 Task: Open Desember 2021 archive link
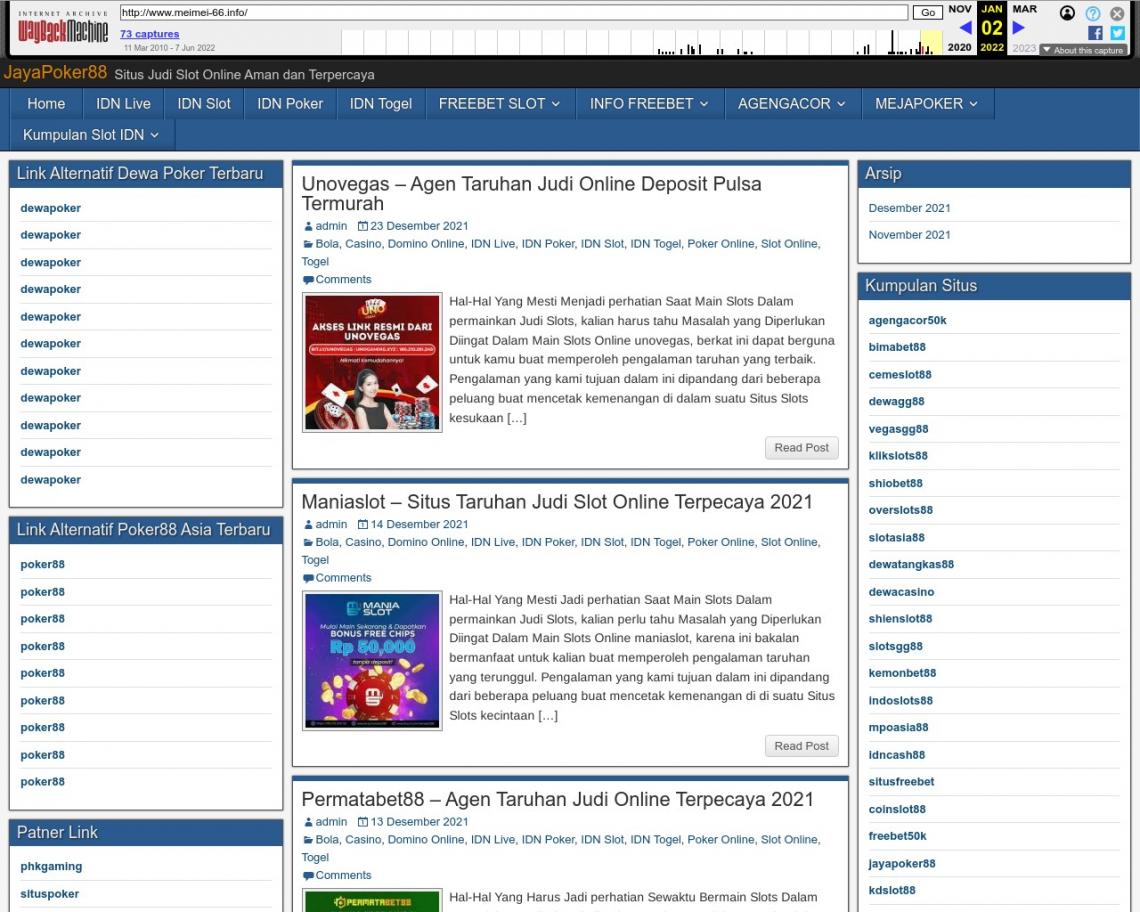(910, 208)
